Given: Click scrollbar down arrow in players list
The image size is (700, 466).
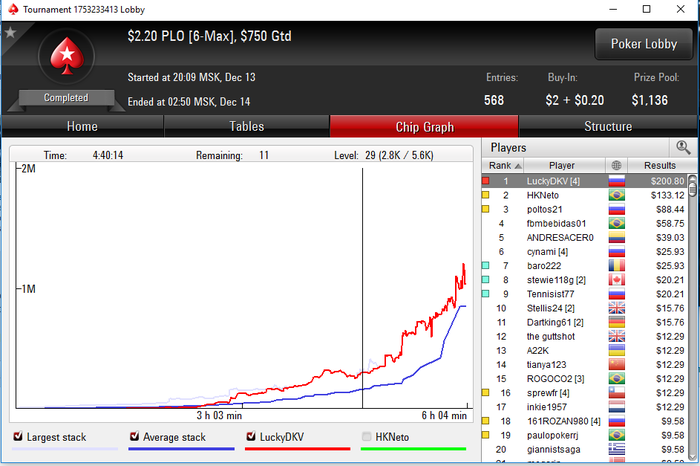Looking at the screenshot, I should 692,457.
